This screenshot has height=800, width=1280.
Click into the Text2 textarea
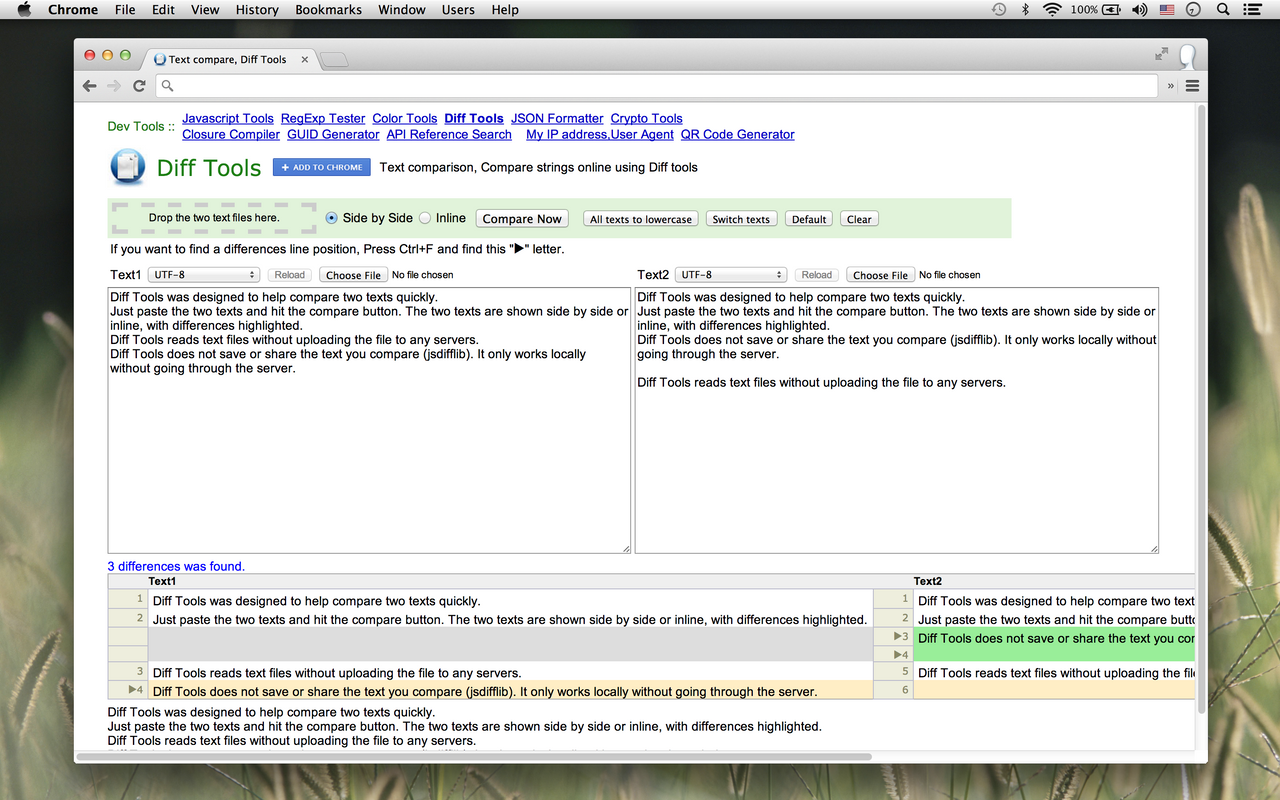tap(897, 420)
